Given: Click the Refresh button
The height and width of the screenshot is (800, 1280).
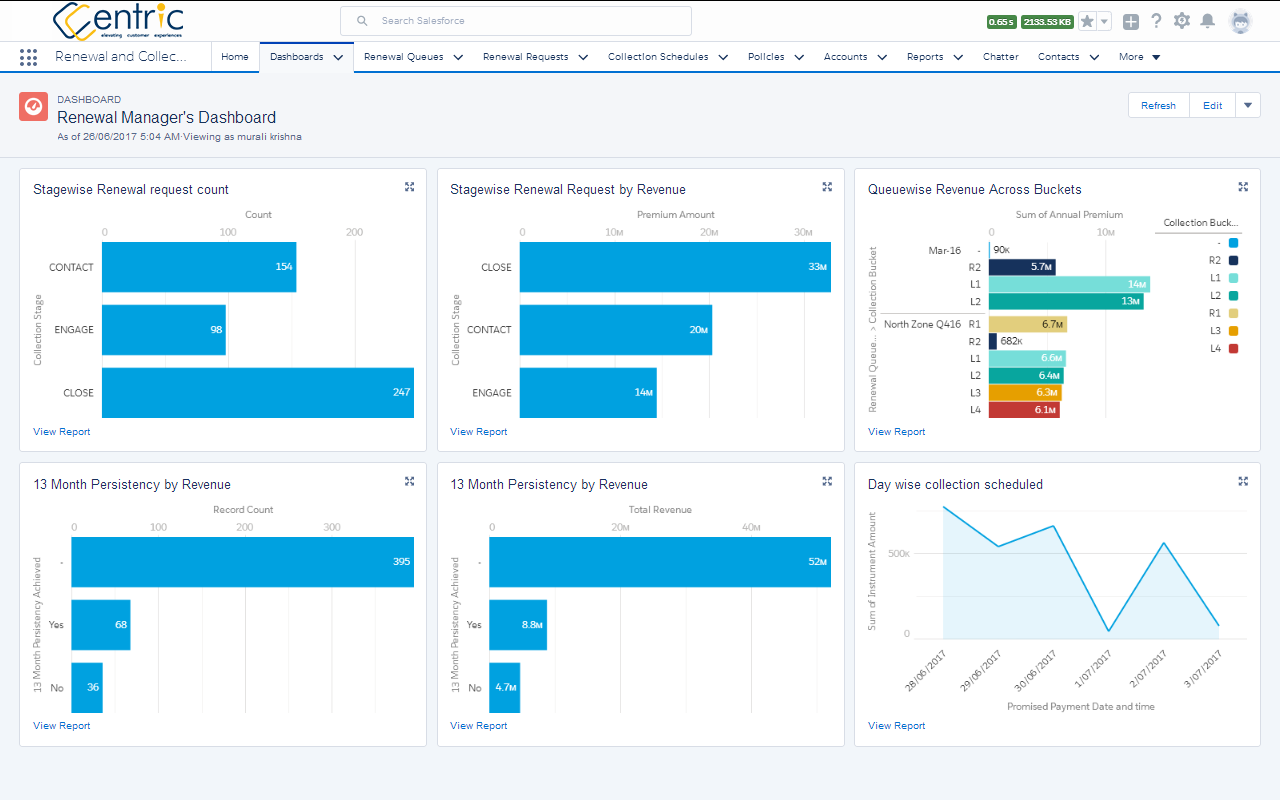Looking at the screenshot, I should pyautogui.click(x=1158, y=105).
